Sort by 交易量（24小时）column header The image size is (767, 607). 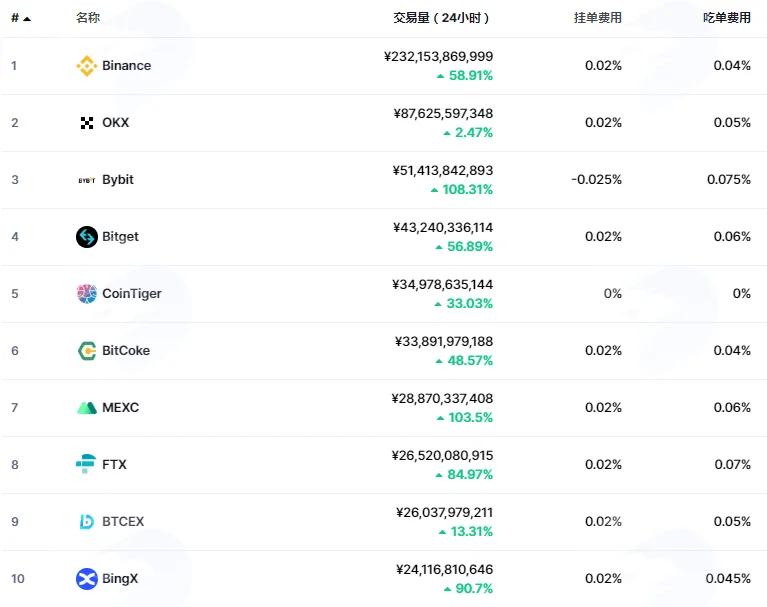(x=441, y=18)
